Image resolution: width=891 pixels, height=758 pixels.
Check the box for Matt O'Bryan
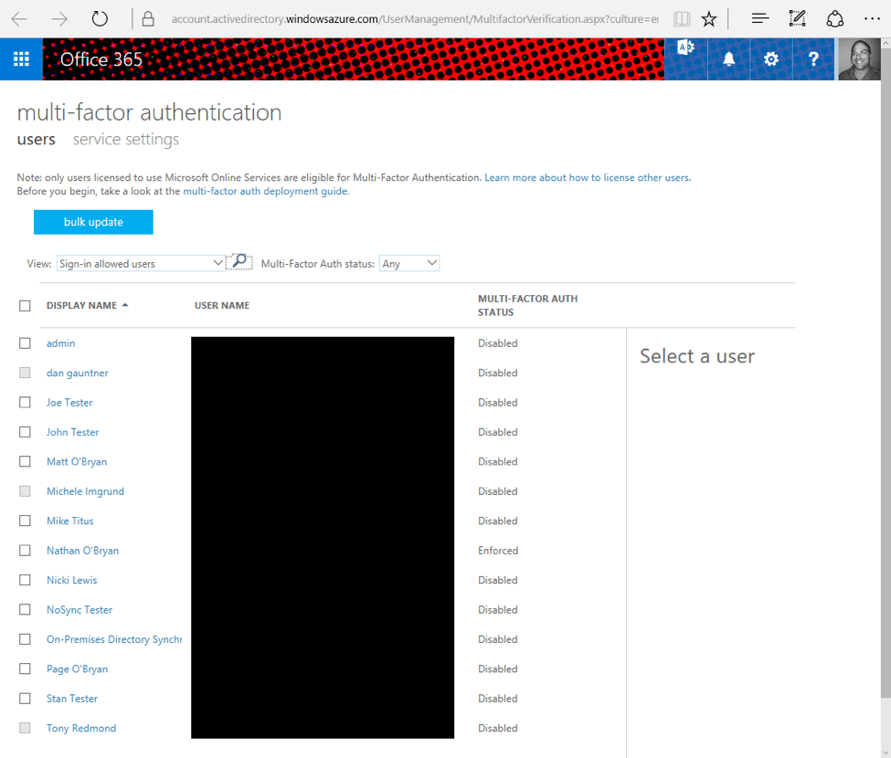(x=24, y=461)
